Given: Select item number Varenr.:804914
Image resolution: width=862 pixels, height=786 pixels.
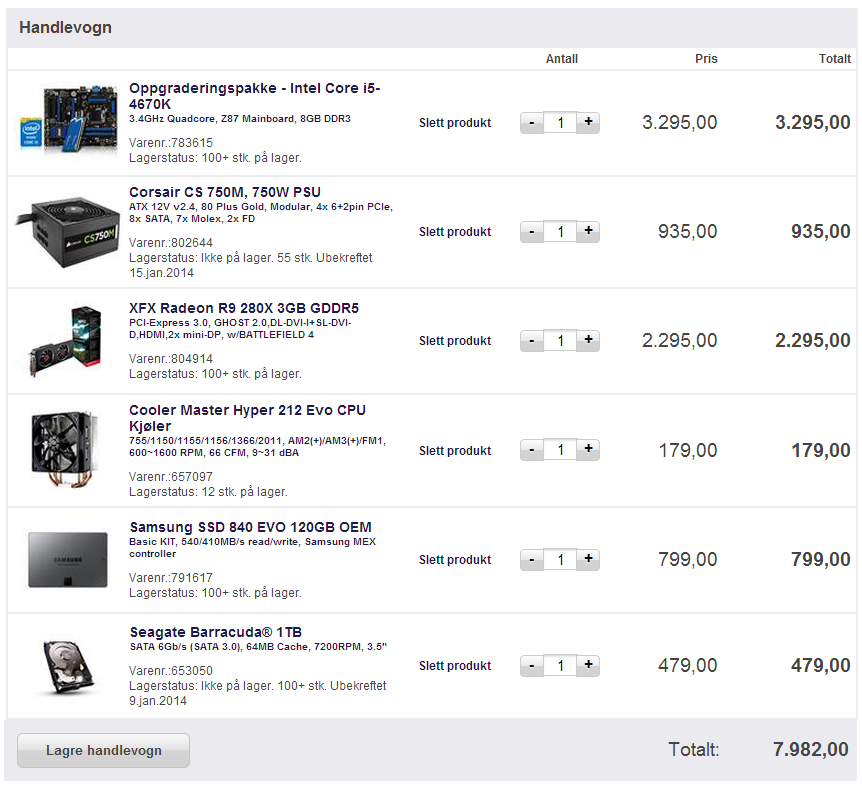Looking at the screenshot, I should point(170,359).
